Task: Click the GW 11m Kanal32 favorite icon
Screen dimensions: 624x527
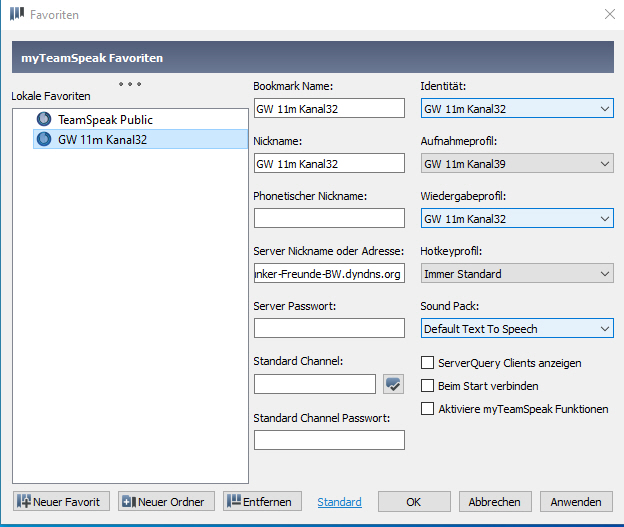Action: tap(44, 139)
